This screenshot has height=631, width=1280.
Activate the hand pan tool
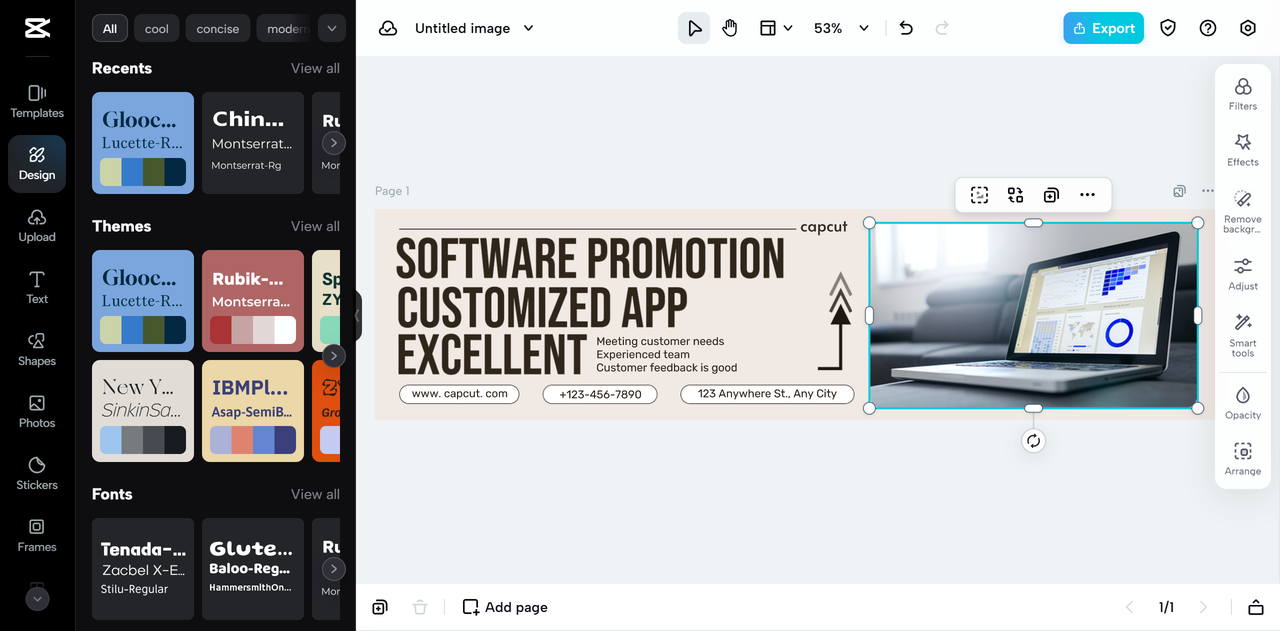[x=730, y=28]
